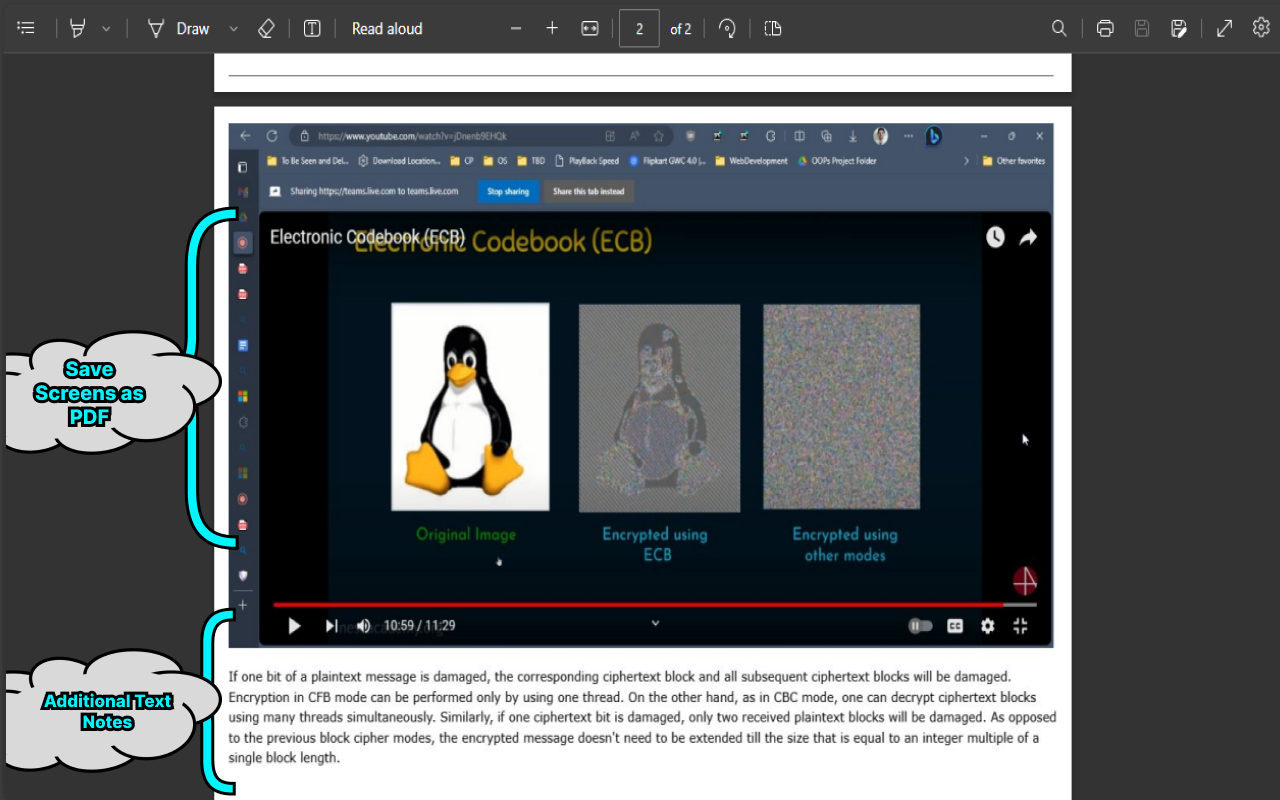Mute the video volume speaker
The width and height of the screenshot is (1280, 800).
point(363,626)
